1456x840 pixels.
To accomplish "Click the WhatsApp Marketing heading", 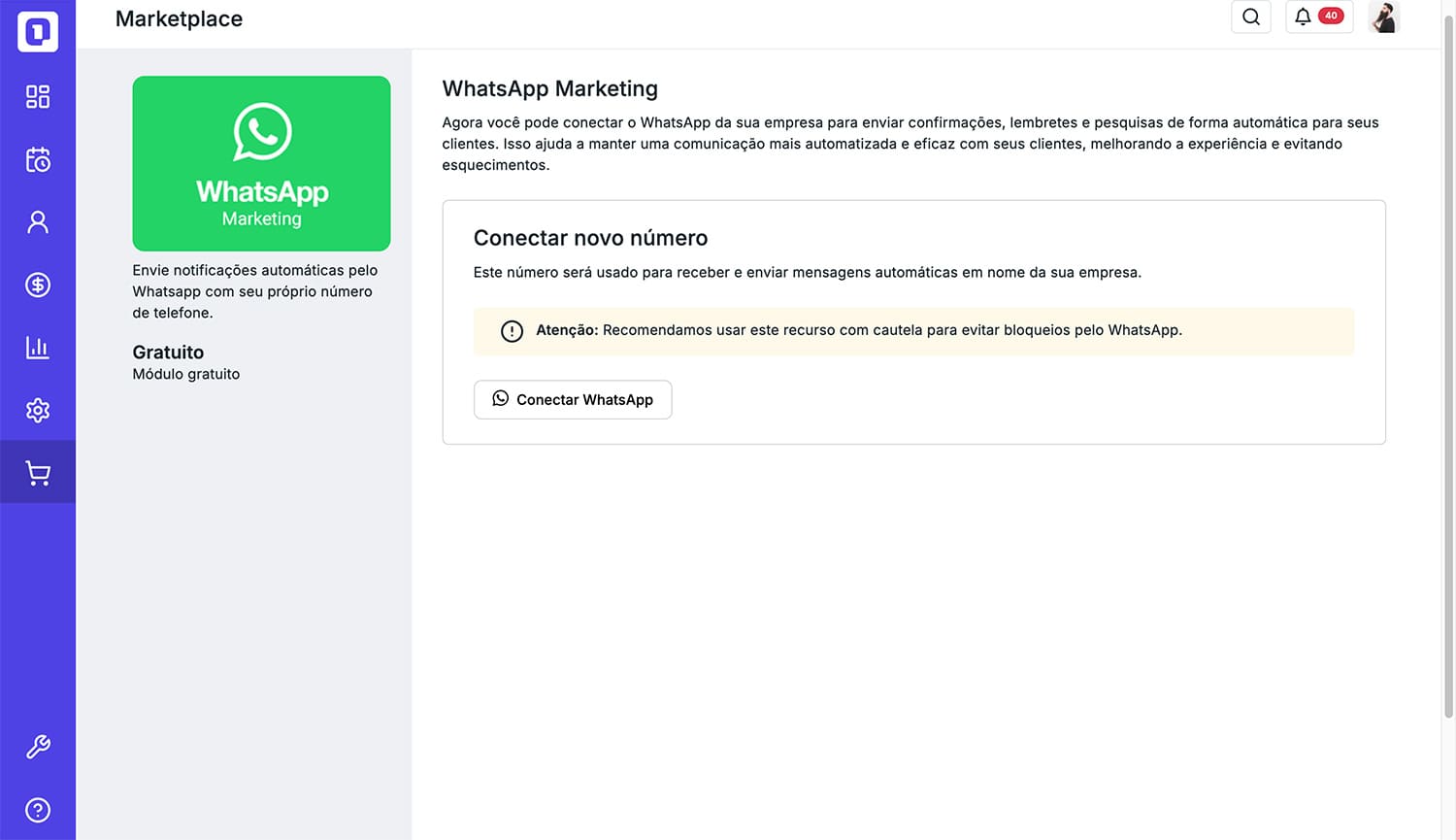I will pyautogui.click(x=550, y=88).
